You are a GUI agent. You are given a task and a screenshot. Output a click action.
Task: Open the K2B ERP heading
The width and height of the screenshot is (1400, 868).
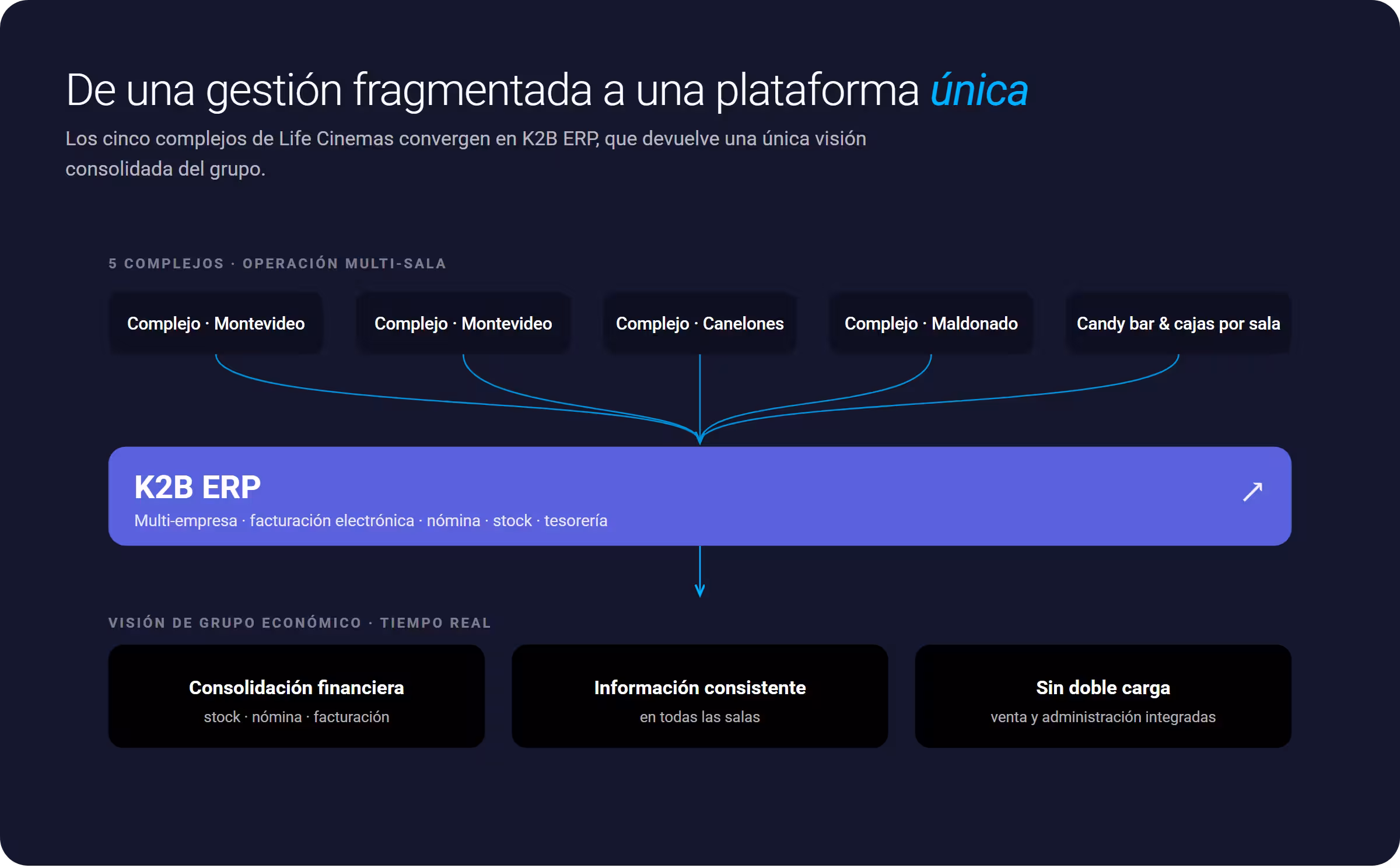click(197, 487)
